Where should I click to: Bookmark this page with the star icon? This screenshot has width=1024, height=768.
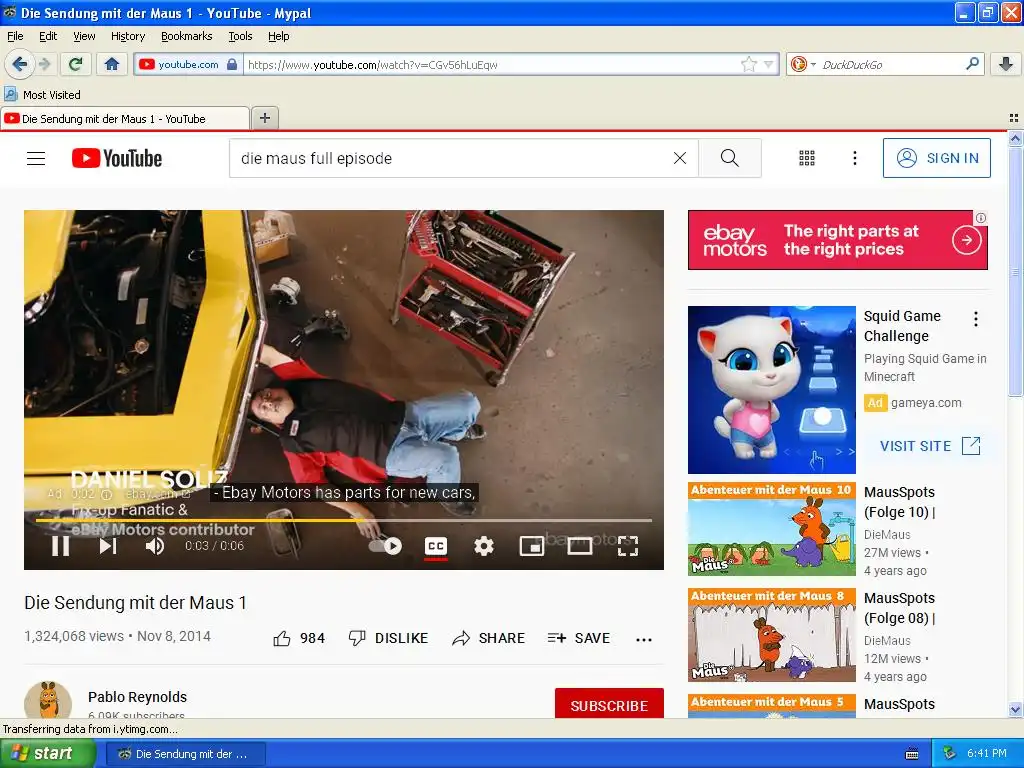point(748,64)
